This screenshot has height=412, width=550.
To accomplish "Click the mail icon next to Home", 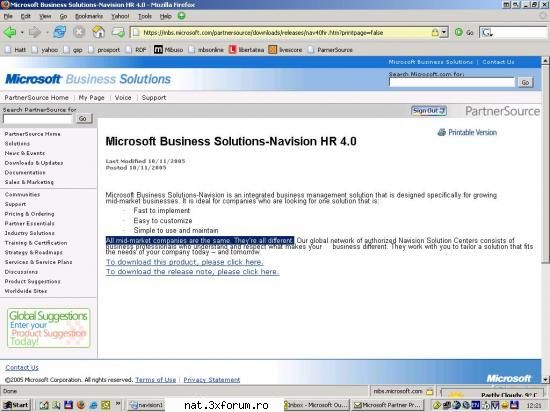I will pos(118,33).
